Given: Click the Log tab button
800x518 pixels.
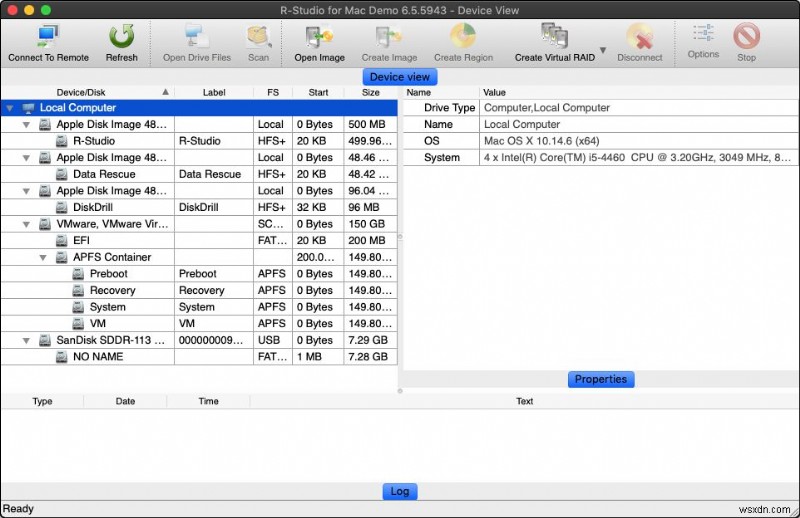Looking at the screenshot, I should pyautogui.click(x=399, y=491).
